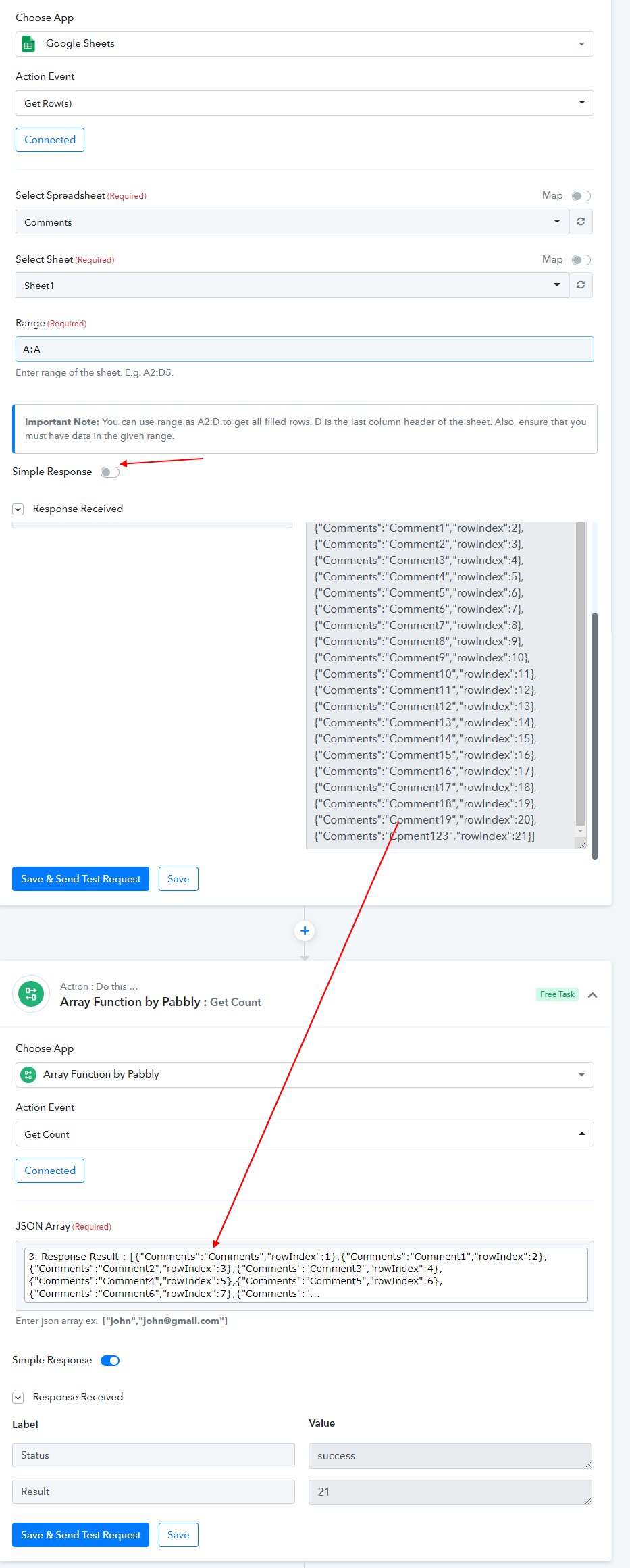Click the response textarea resize handle
Screen dimensions: 630x1568
(581, 844)
